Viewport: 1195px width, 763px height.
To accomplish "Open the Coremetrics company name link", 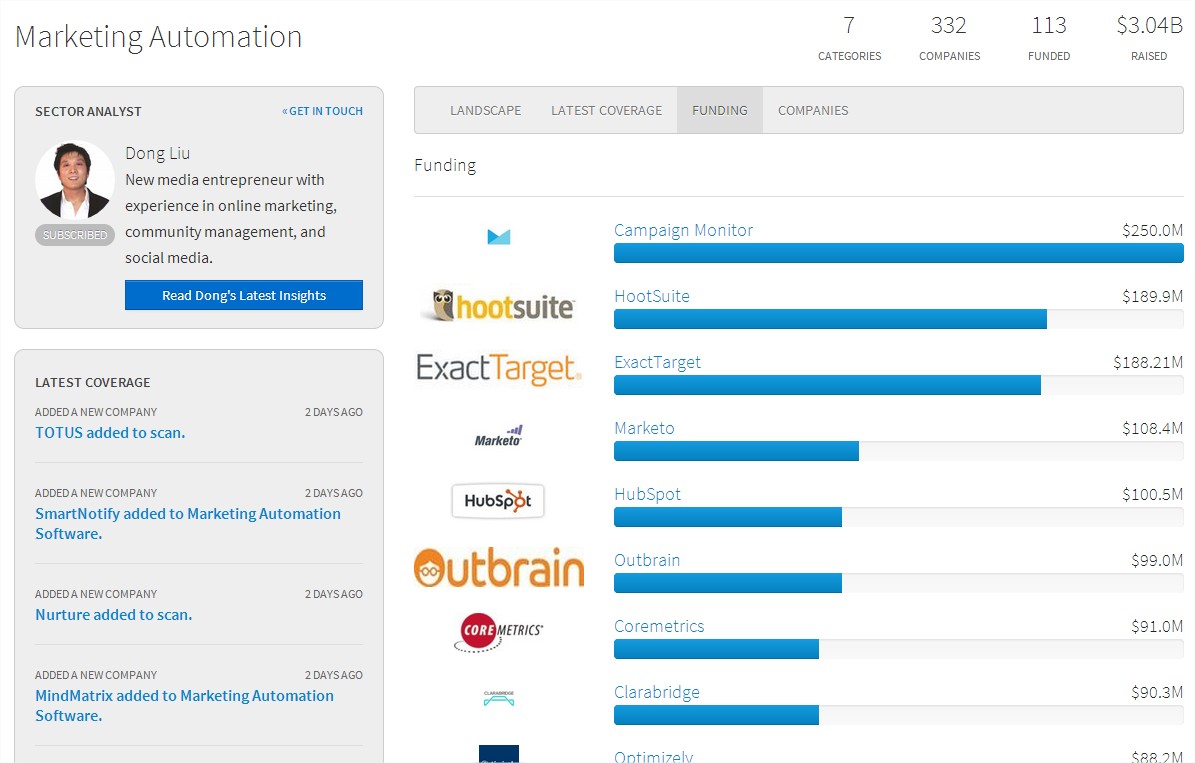I will 658,627.
